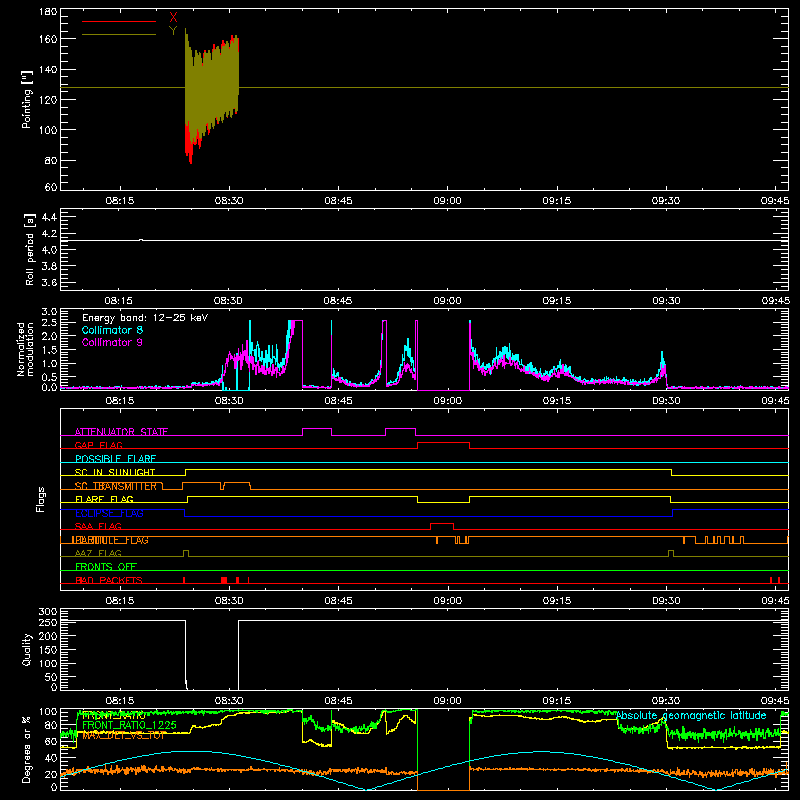Click the raised GAP_FLAG pulse segment
Image resolution: width=800 pixels, height=800 pixels.
pos(443,443)
